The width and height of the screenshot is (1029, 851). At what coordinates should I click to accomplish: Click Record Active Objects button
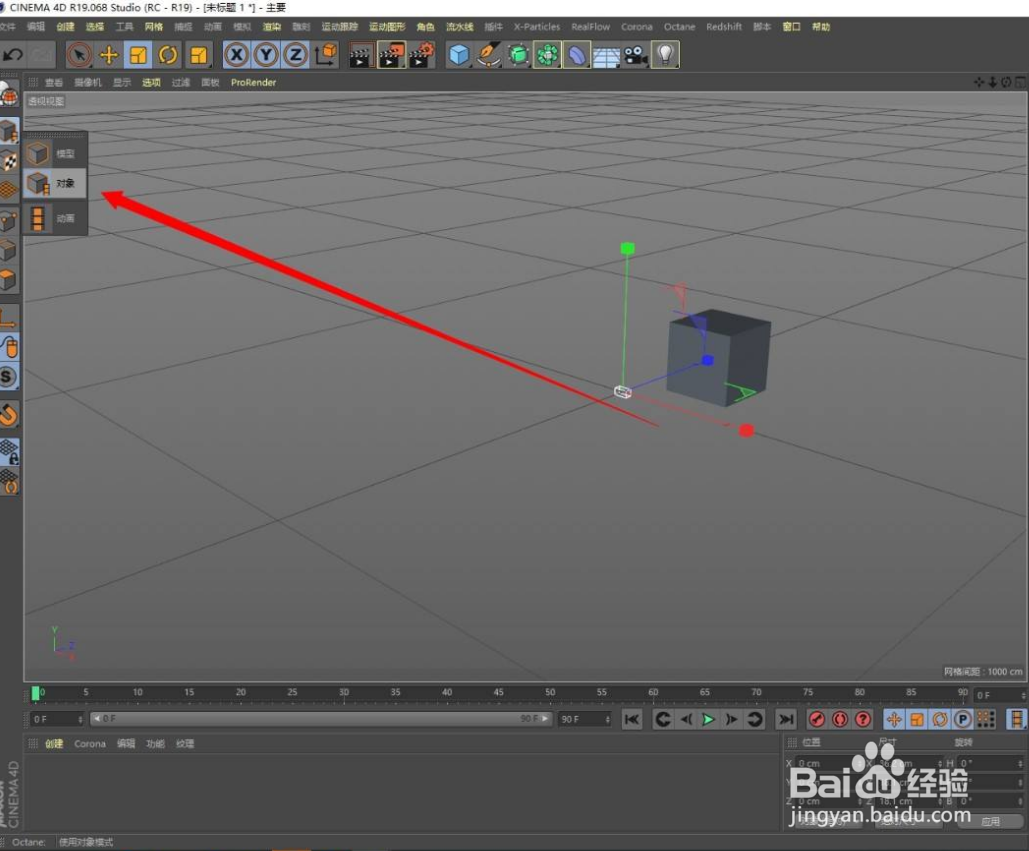[x=817, y=720]
